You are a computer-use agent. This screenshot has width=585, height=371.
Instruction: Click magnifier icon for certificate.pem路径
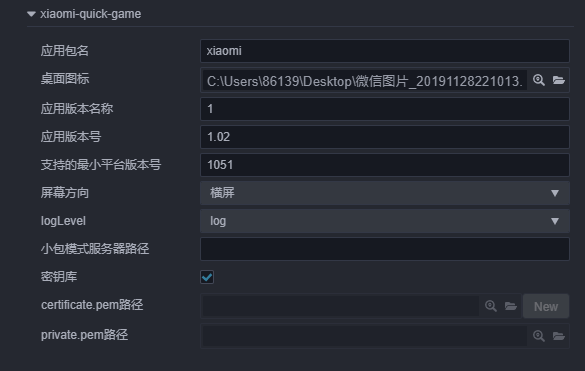point(491,306)
